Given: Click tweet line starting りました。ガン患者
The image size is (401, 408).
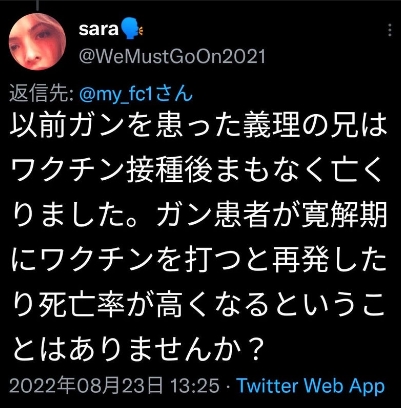Looking at the screenshot, I should click(x=199, y=215).
